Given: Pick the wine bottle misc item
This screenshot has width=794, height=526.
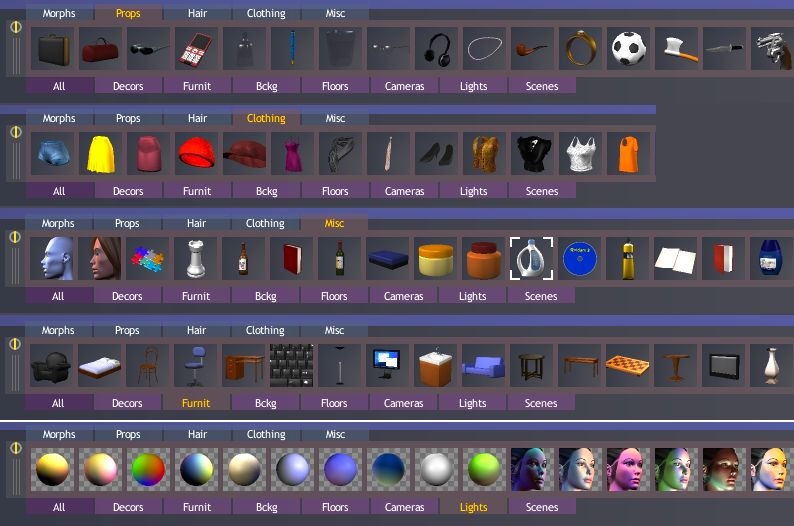Looking at the screenshot, I should 339,259.
